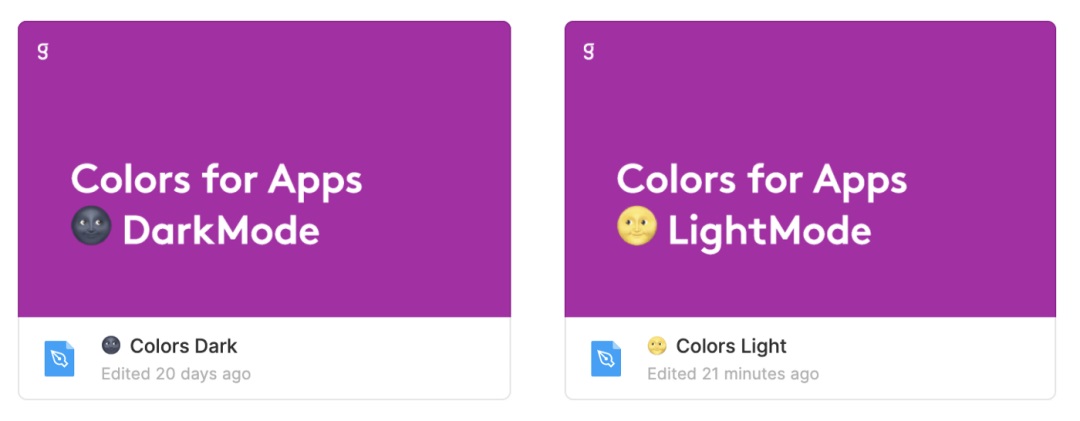The width and height of the screenshot is (1080, 421).
Task: Select "Colors for Apps" heading on the dark cover
Action: (x=216, y=181)
